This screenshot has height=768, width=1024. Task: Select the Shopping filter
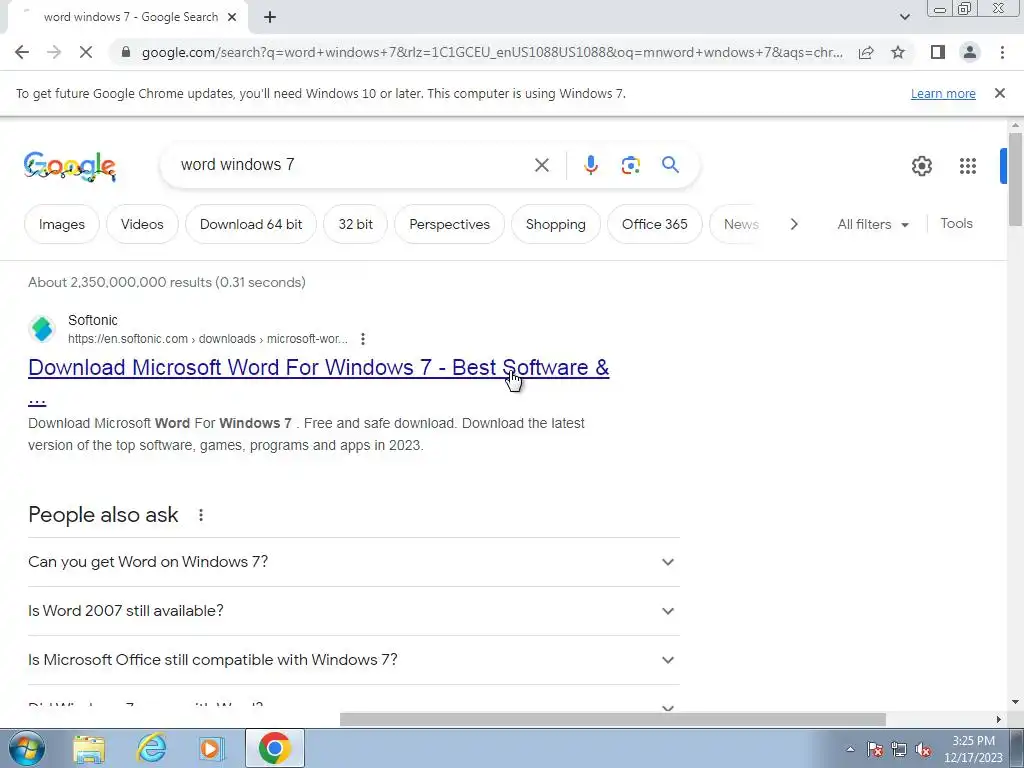(x=555, y=224)
